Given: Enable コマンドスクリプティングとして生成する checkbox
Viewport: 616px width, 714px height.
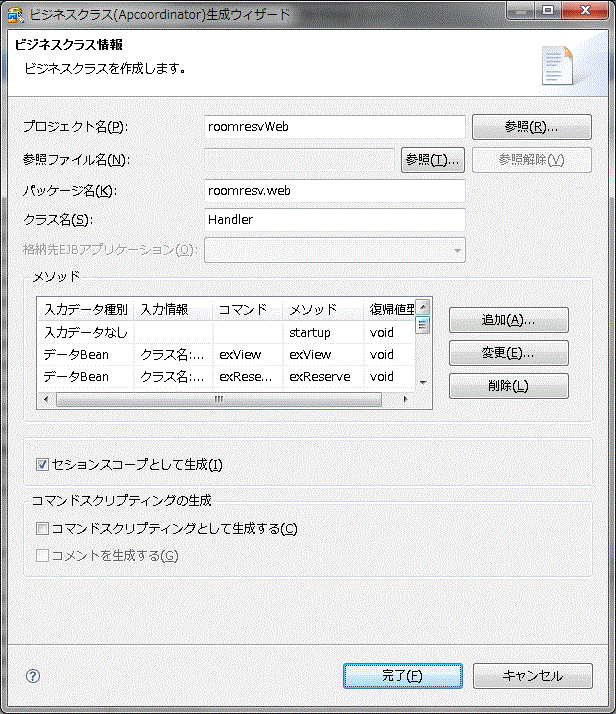Looking at the screenshot, I should [42, 528].
